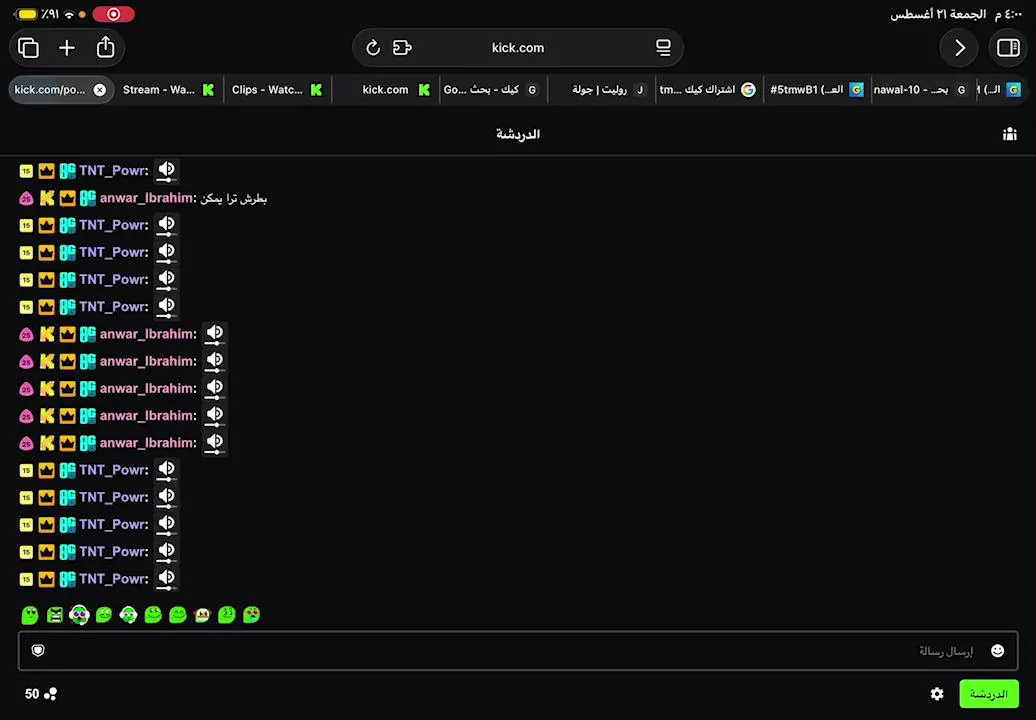Add a new Safari tab
This screenshot has height=720, width=1036.
pos(67,48)
